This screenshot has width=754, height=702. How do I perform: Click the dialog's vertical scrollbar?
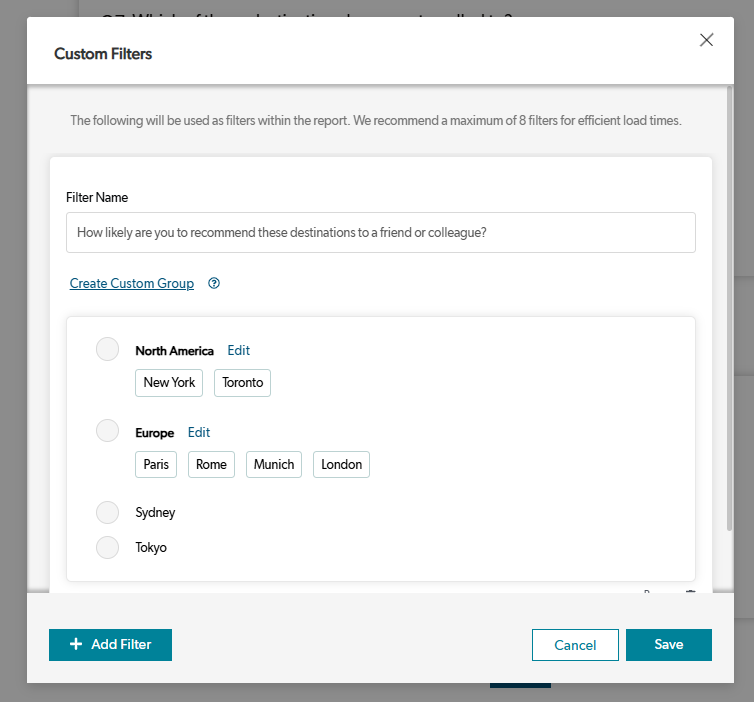(729, 320)
